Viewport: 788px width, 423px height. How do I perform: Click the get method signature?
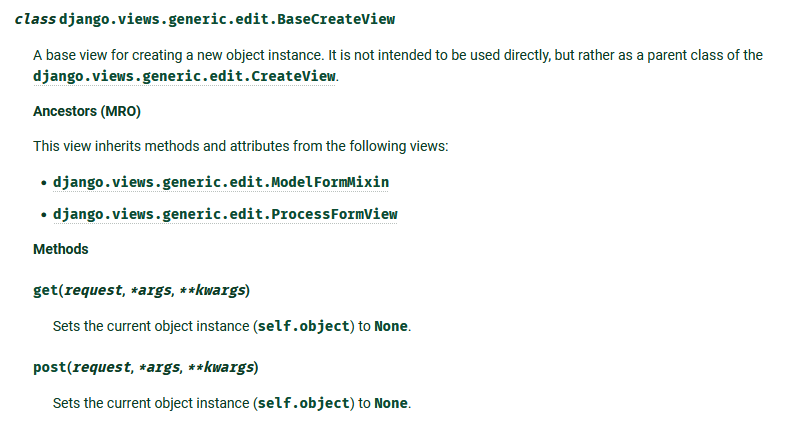point(142,290)
